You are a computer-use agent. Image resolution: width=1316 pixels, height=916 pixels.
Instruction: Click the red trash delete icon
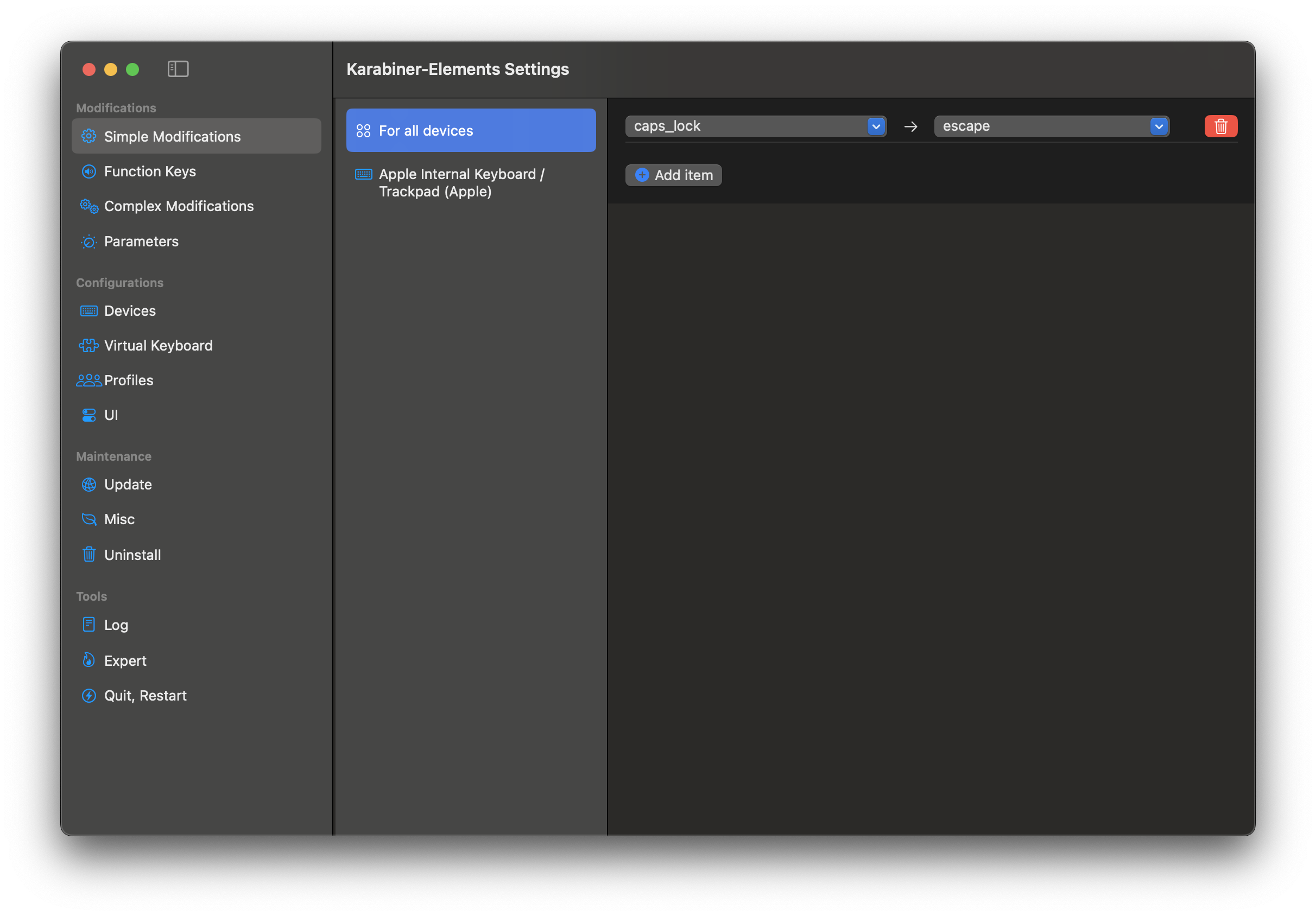(1220, 126)
